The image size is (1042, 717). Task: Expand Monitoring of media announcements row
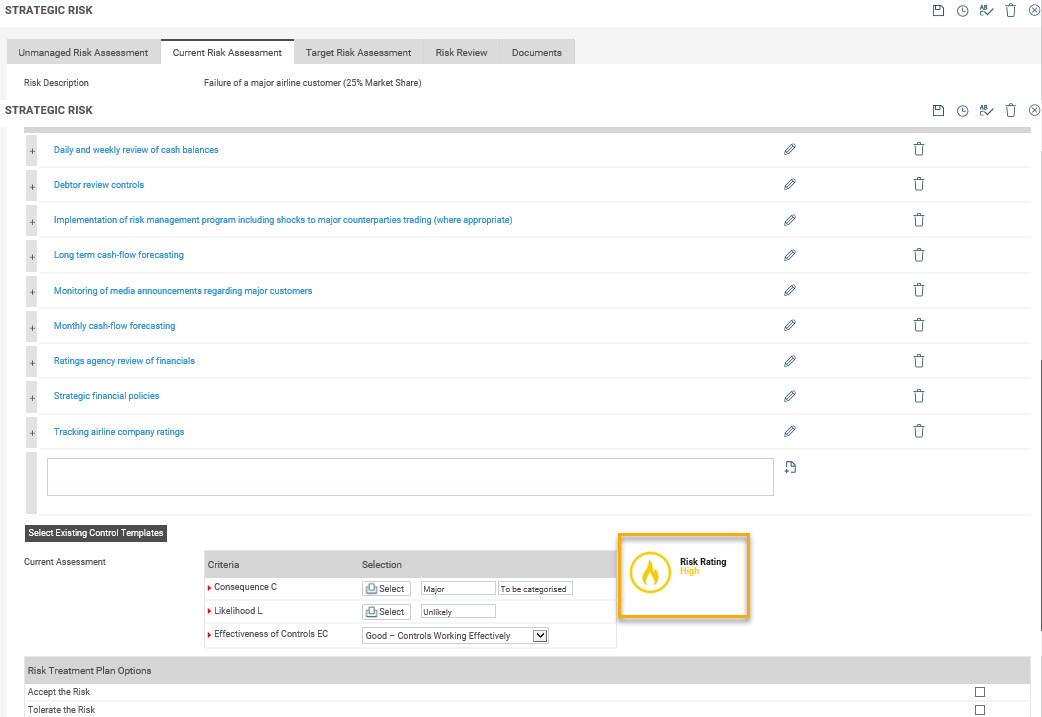coord(32,291)
